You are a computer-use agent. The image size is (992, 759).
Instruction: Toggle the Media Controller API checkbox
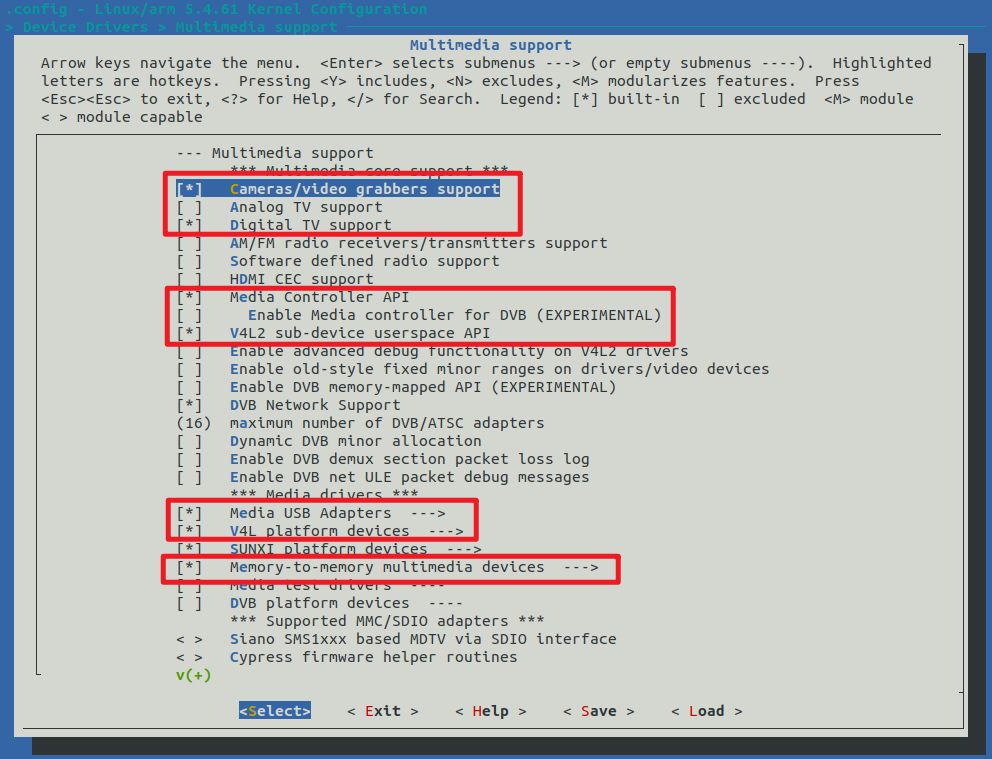(189, 297)
